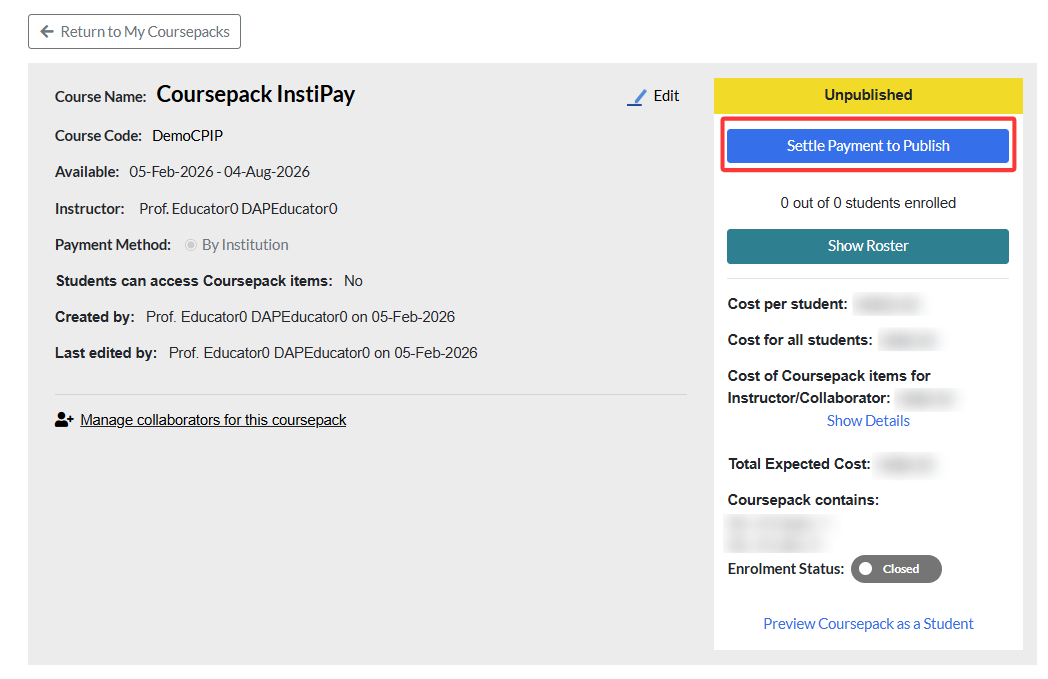Click the Edit label text
The height and width of the screenshot is (679, 1048).
tap(666, 96)
